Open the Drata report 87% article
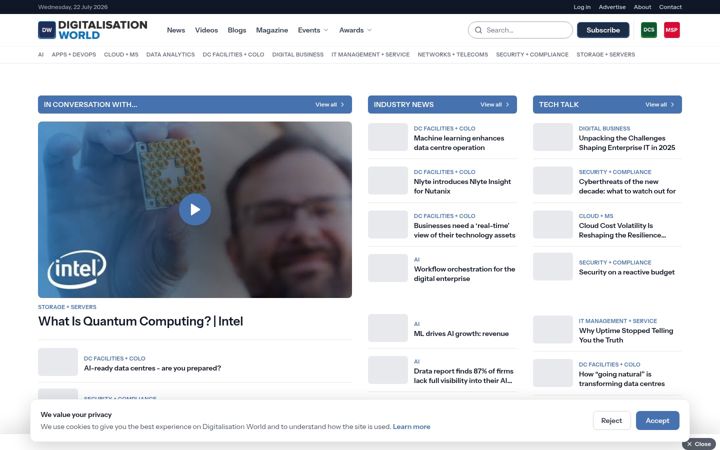This screenshot has width=720, height=450. (x=463, y=376)
